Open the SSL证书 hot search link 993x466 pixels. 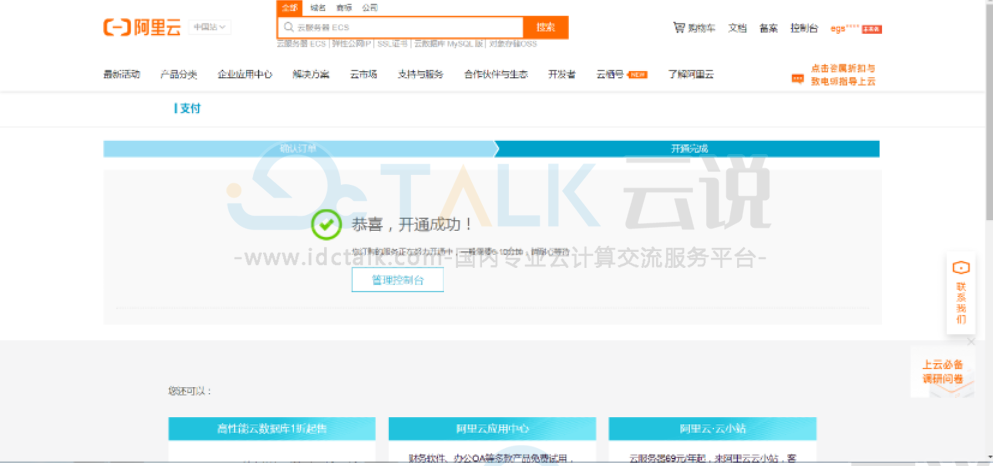click(x=393, y=44)
